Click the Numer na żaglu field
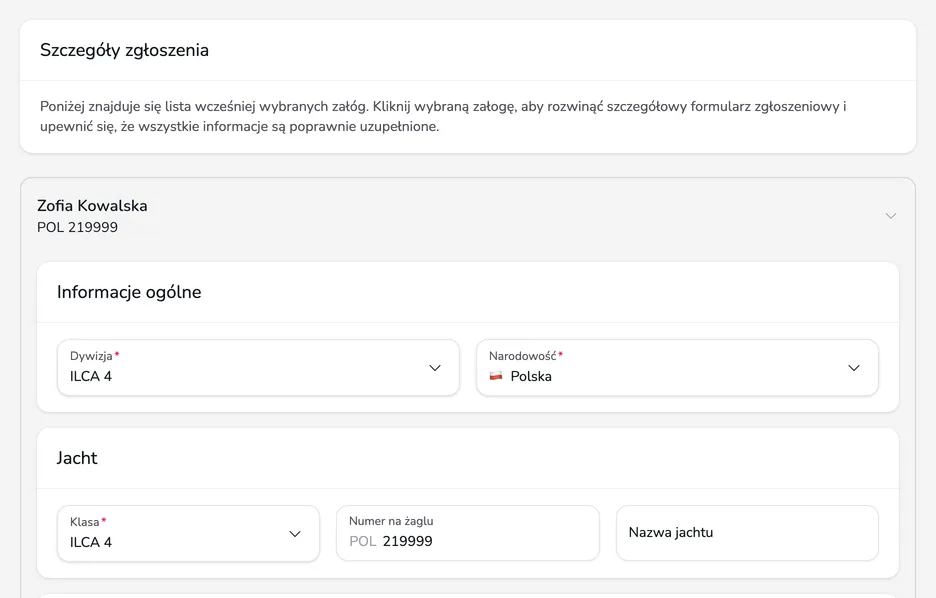 [x=468, y=533]
